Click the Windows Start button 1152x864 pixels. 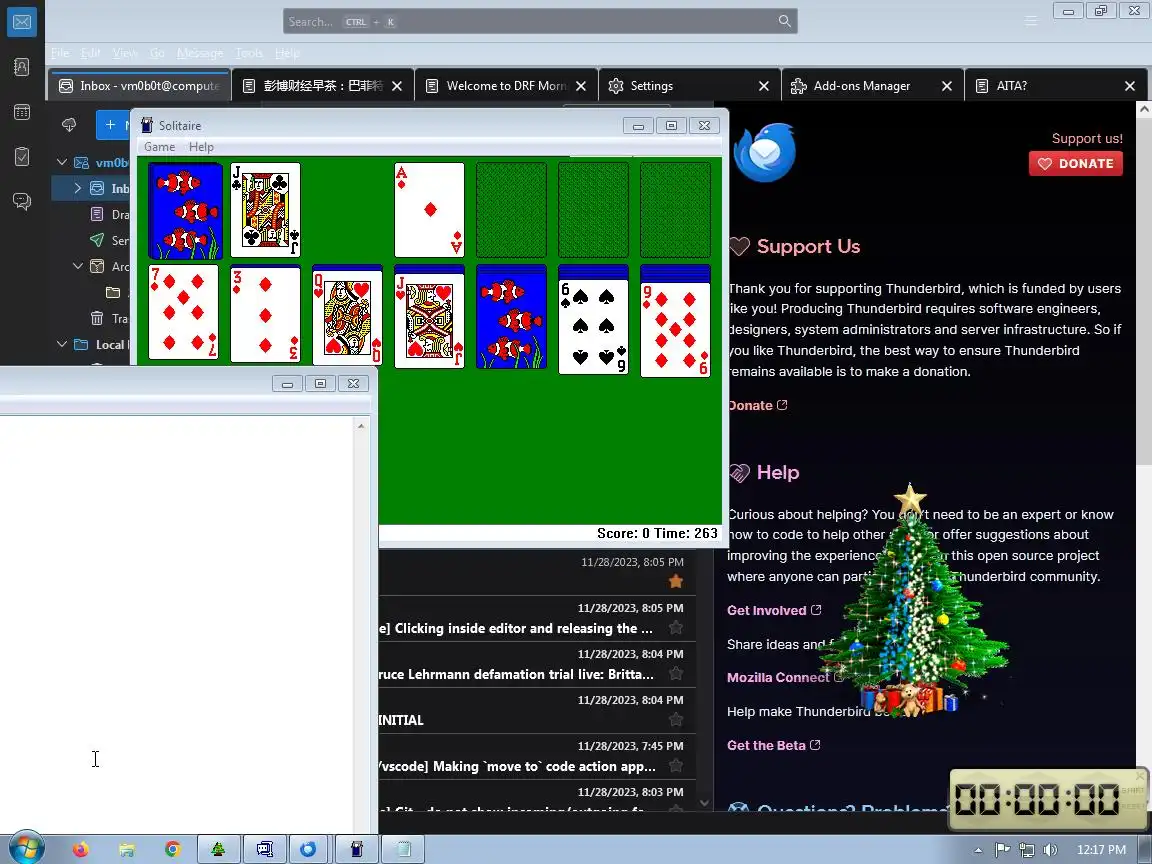point(26,849)
